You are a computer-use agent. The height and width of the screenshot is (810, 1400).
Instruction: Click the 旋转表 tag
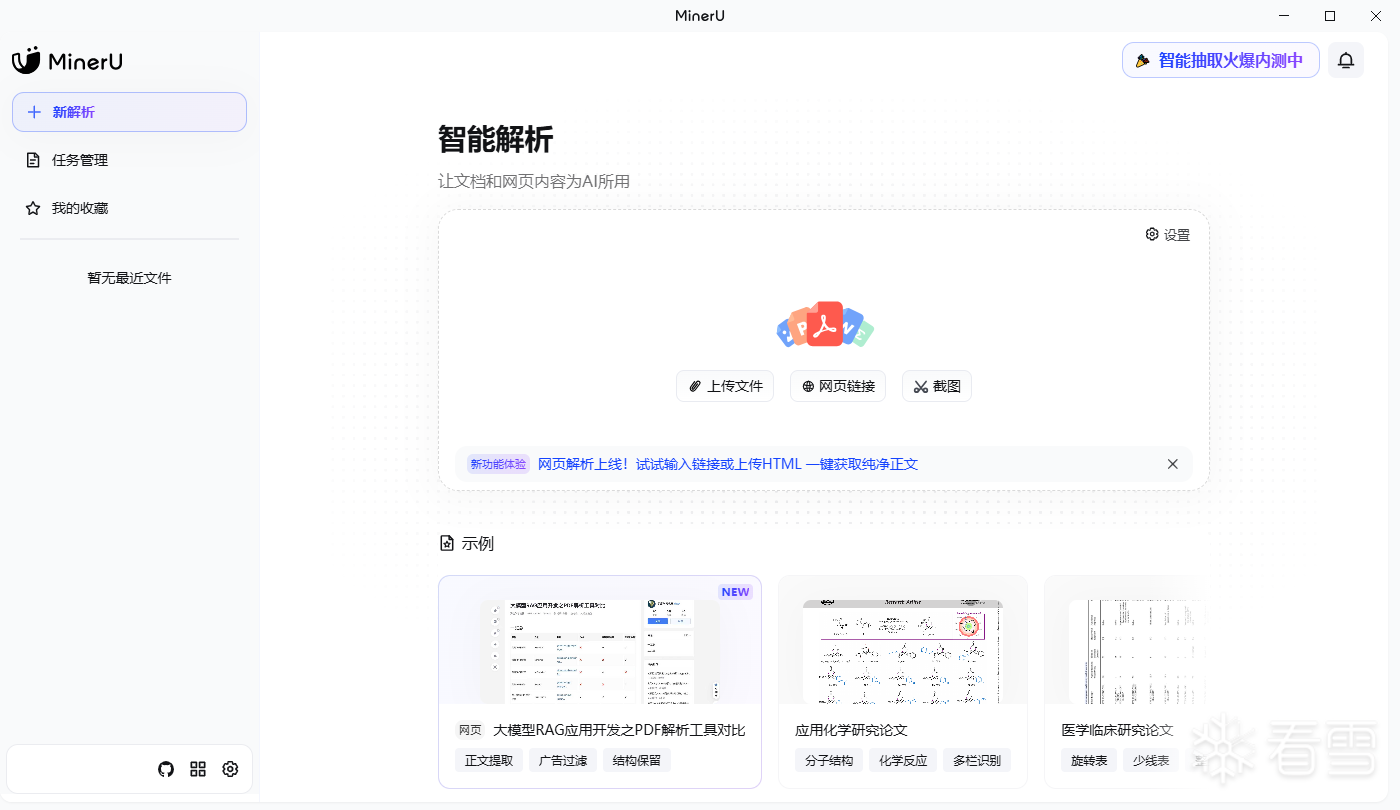coord(1089,760)
